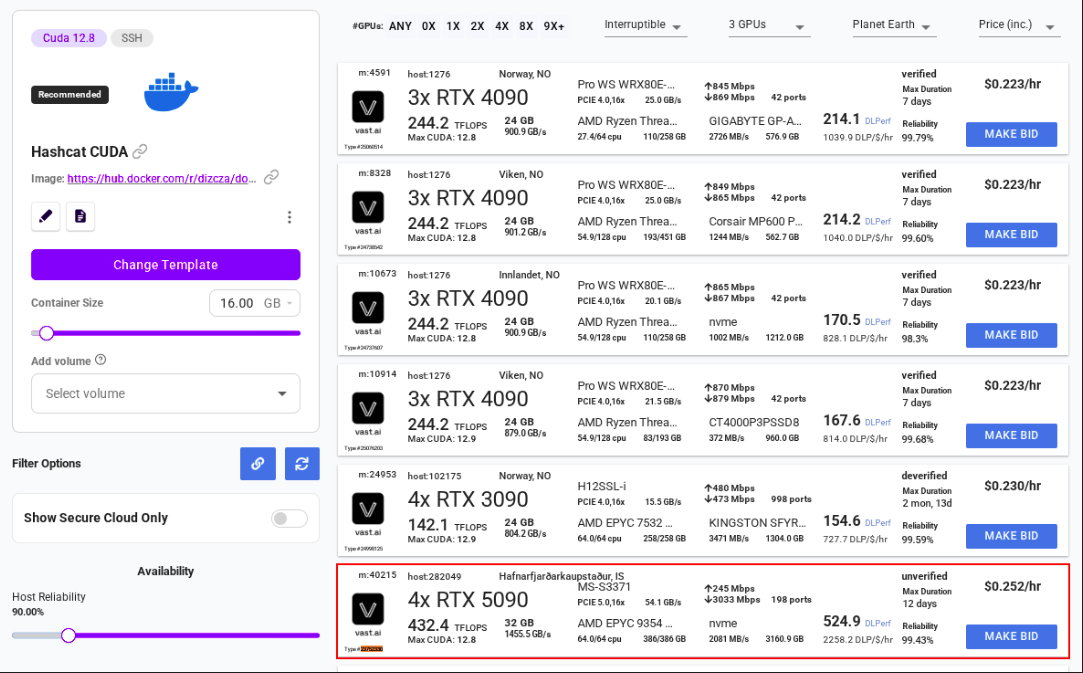The height and width of the screenshot is (673, 1083).
Task: Click 4x RTX 3090 title text
Action: (x=468, y=500)
